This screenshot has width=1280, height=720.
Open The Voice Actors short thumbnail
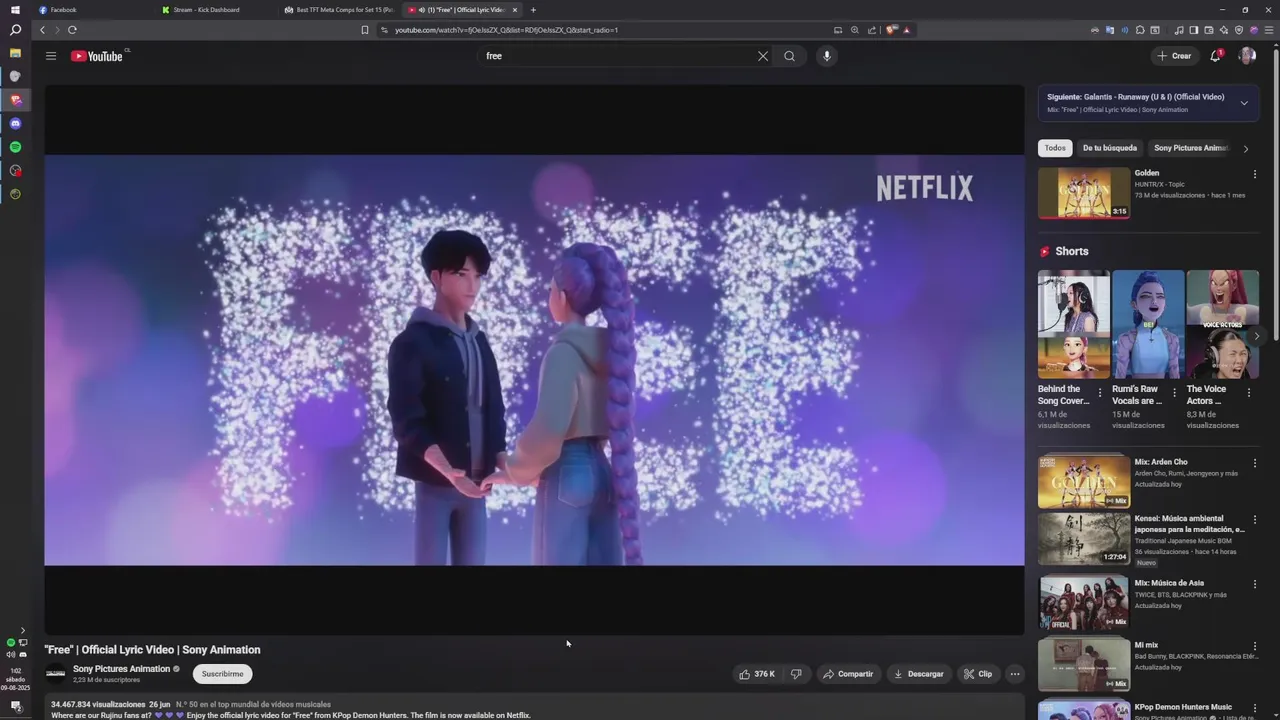point(1222,324)
